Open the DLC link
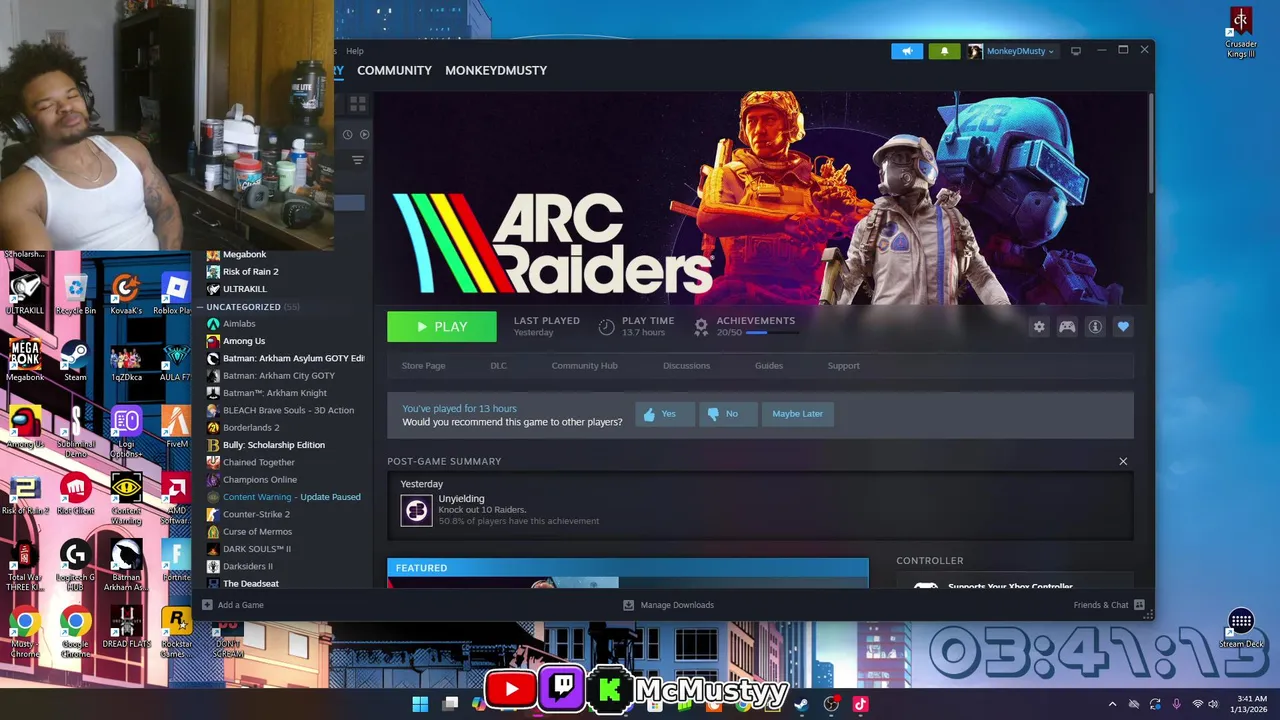1280x720 pixels. (x=498, y=365)
